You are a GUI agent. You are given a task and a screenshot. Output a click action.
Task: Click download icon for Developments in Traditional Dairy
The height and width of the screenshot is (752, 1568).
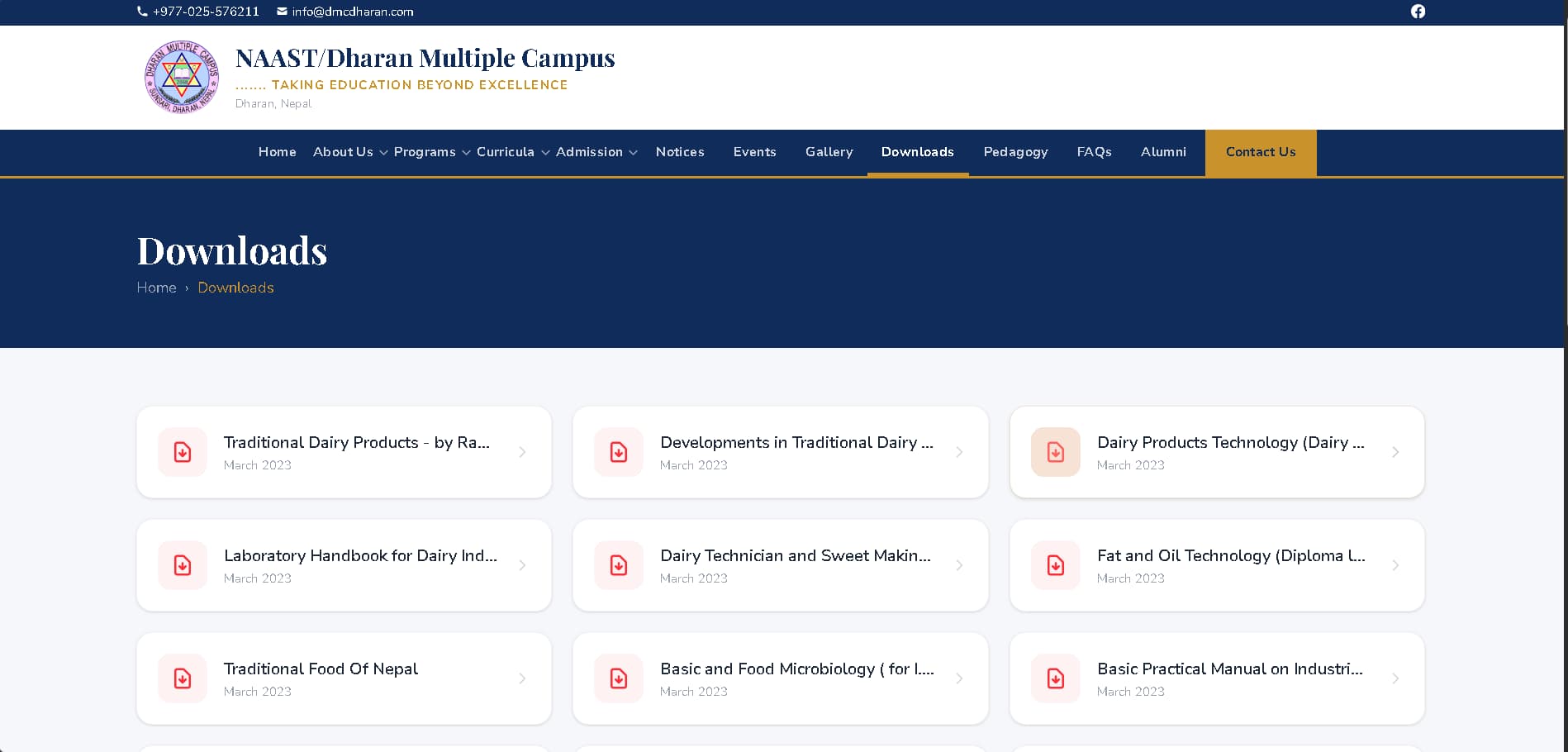(619, 452)
